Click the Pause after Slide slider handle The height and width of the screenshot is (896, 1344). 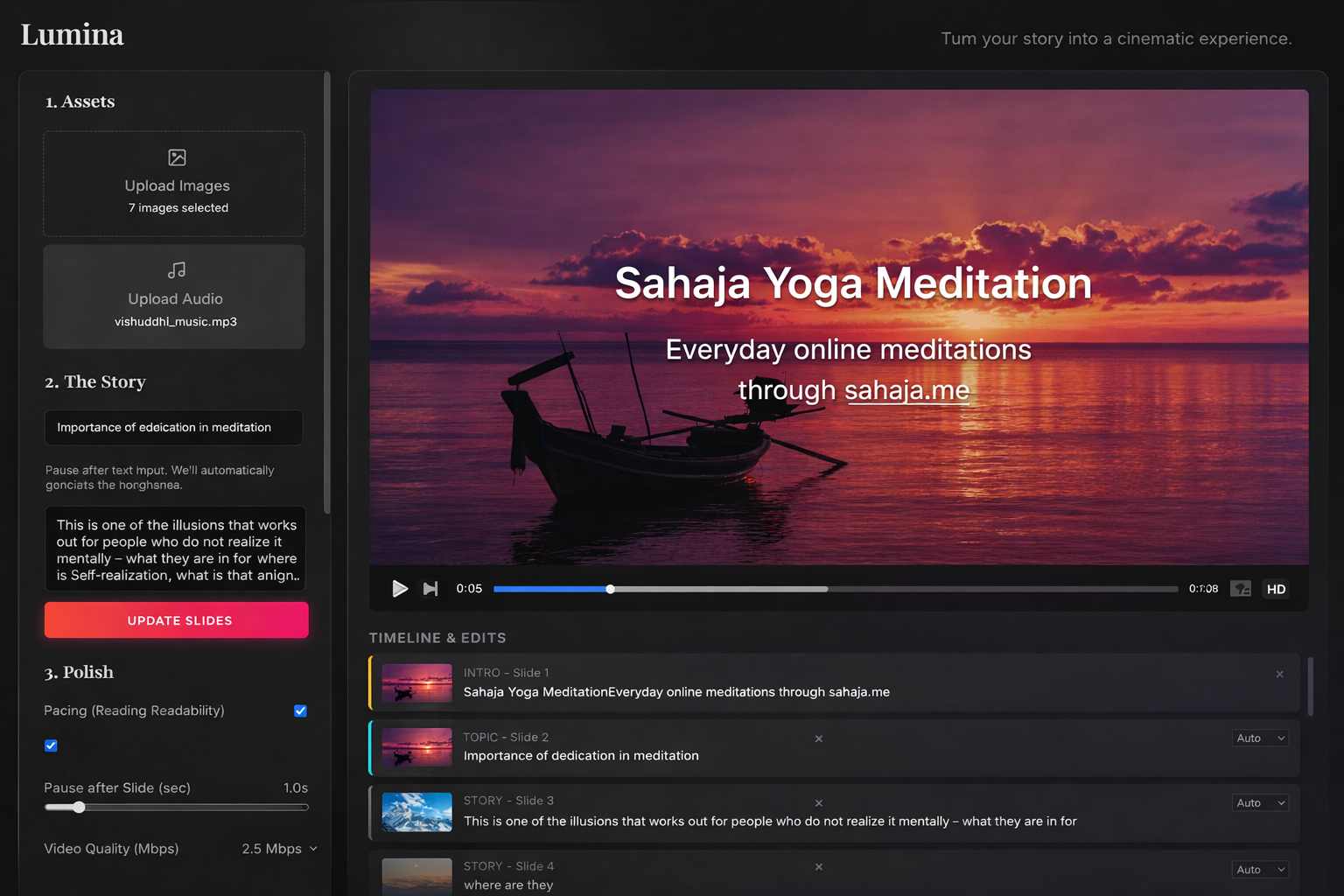pyautogui.click(x=79, y=807)
